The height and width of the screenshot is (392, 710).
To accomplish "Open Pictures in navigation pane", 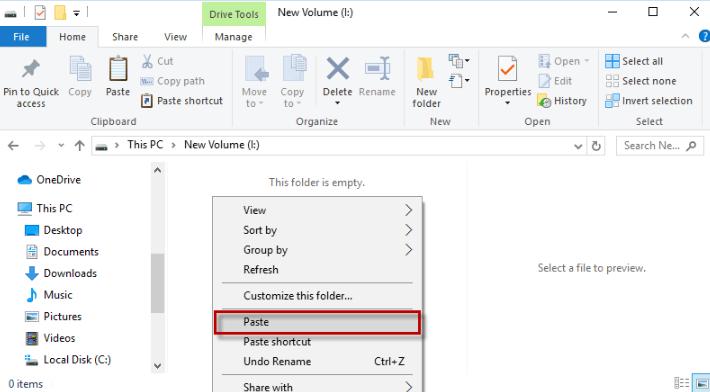I will [53, 316].
